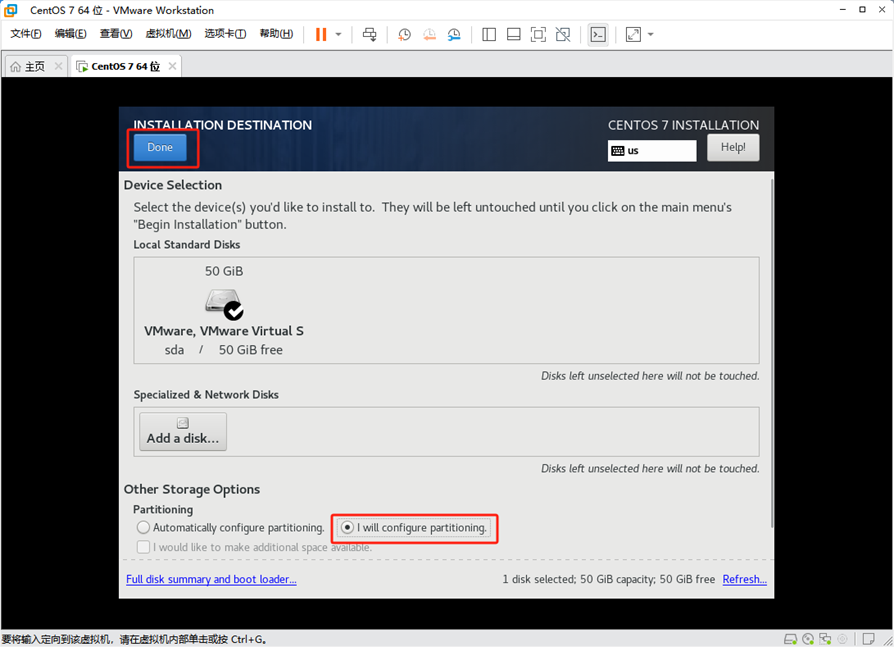Image resolution: width=894 pixels, height=647 pixels.
Task: Check make additional space available option
Action: (x=254, y=547)
